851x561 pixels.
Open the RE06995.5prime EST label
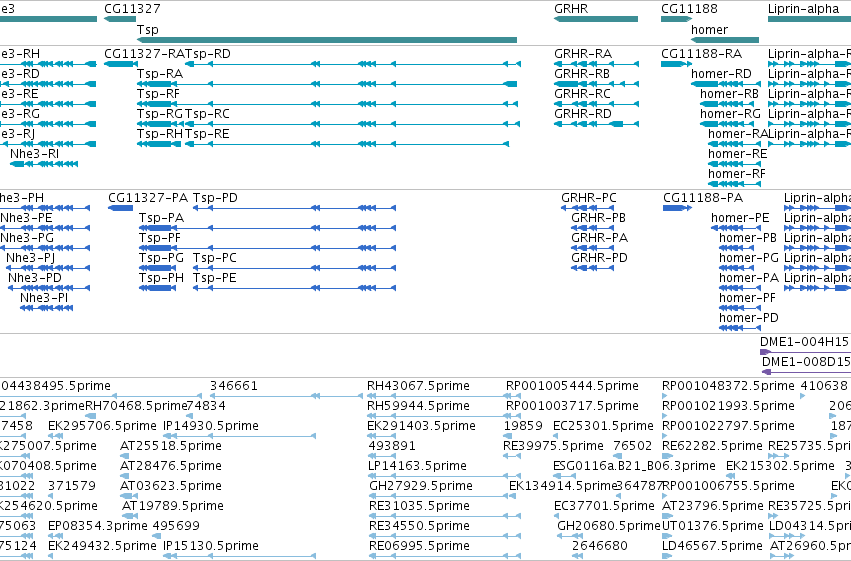click(x=420, y=546)
